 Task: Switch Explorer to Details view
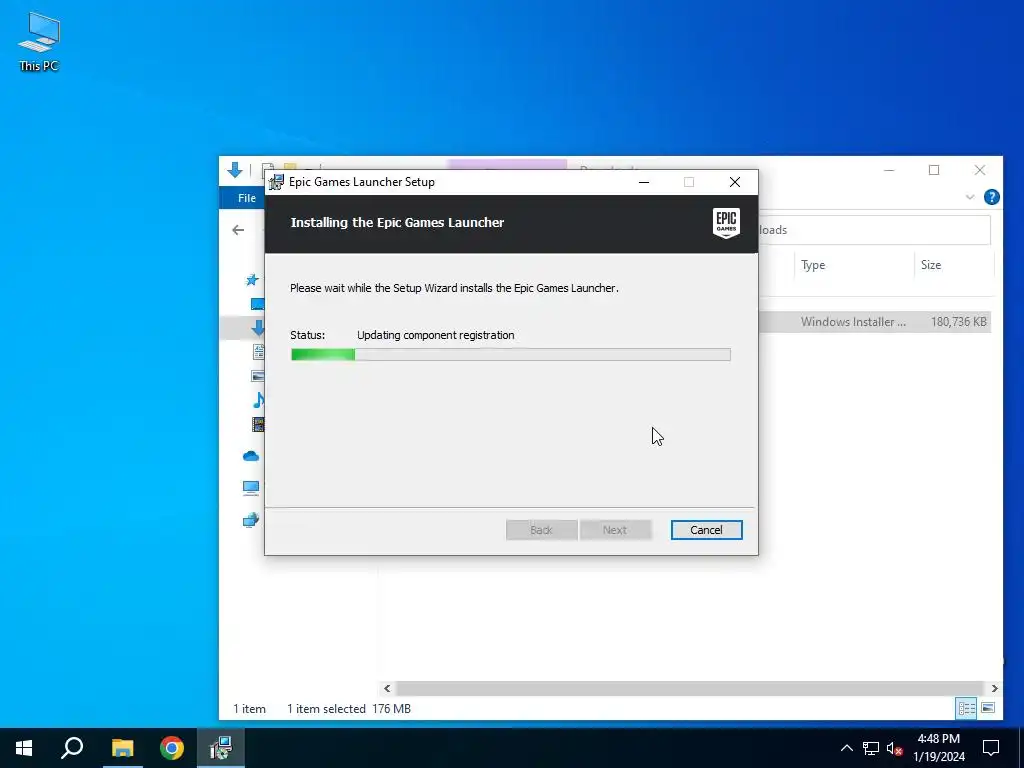coord(967,709)
